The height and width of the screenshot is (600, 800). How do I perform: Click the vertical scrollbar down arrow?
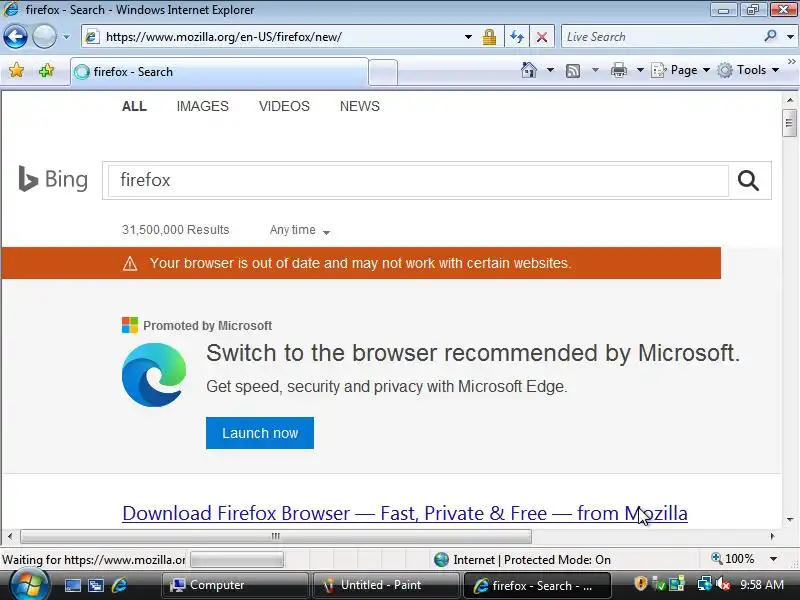click(790, 519)
